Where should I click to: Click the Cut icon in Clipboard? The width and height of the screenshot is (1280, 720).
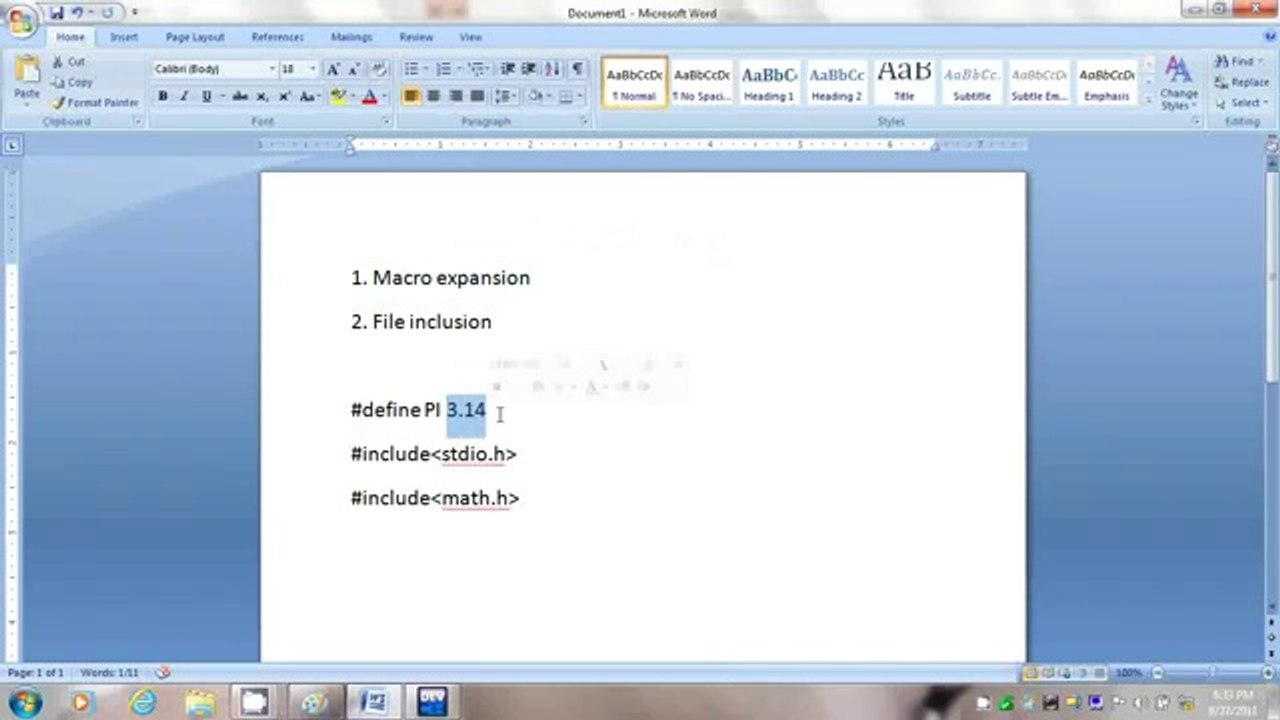pos(69,62)
